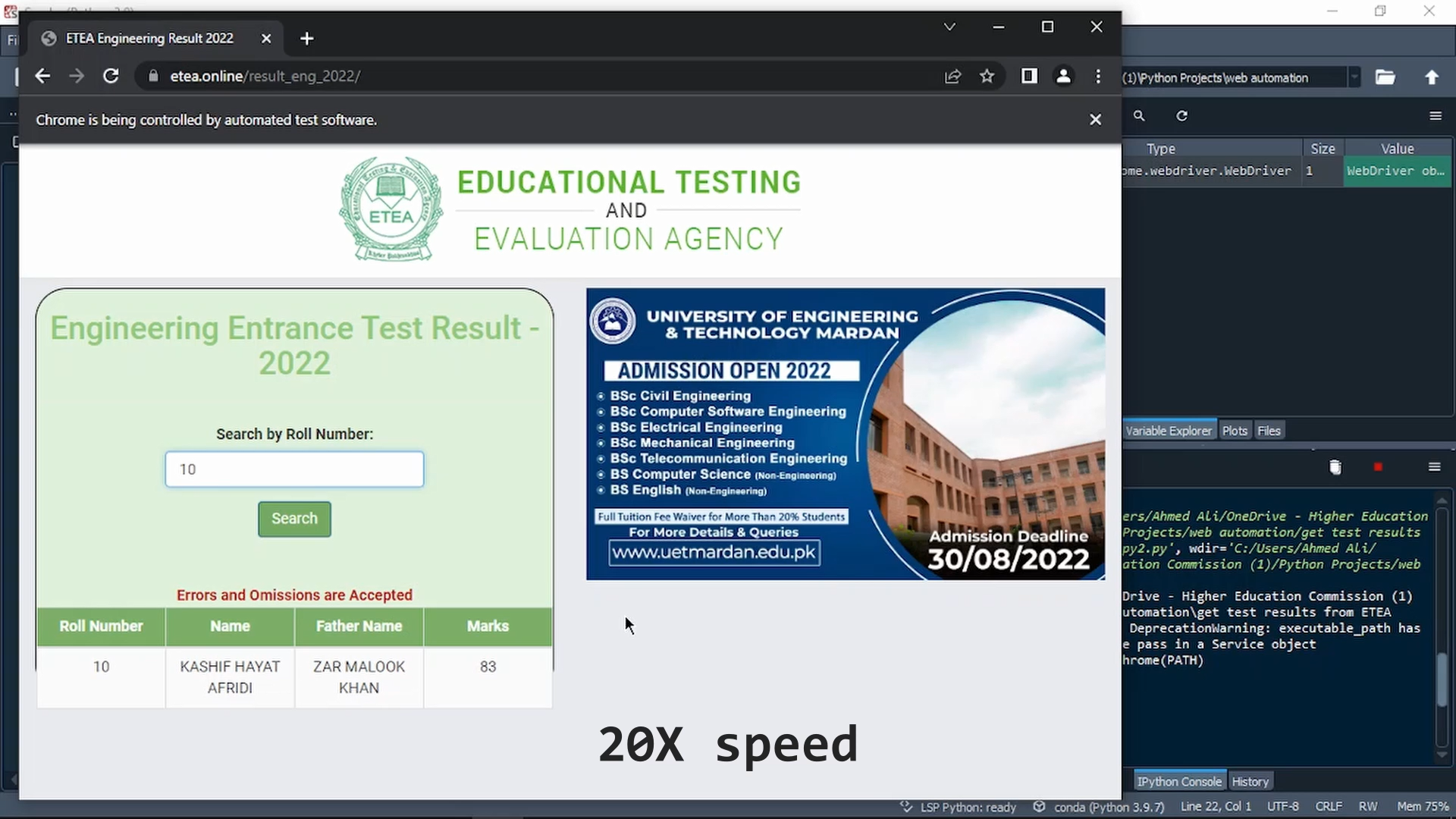Screen dimensions: 1456x819
Task: Click the browser back arrow
Action: click(42, 76)
